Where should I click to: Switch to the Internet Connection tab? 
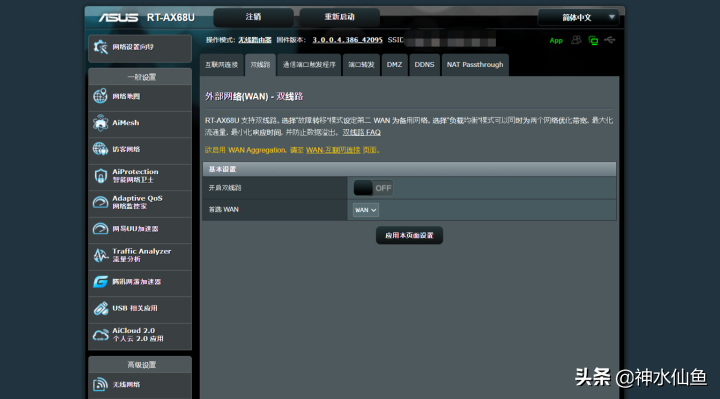[222, 65]
